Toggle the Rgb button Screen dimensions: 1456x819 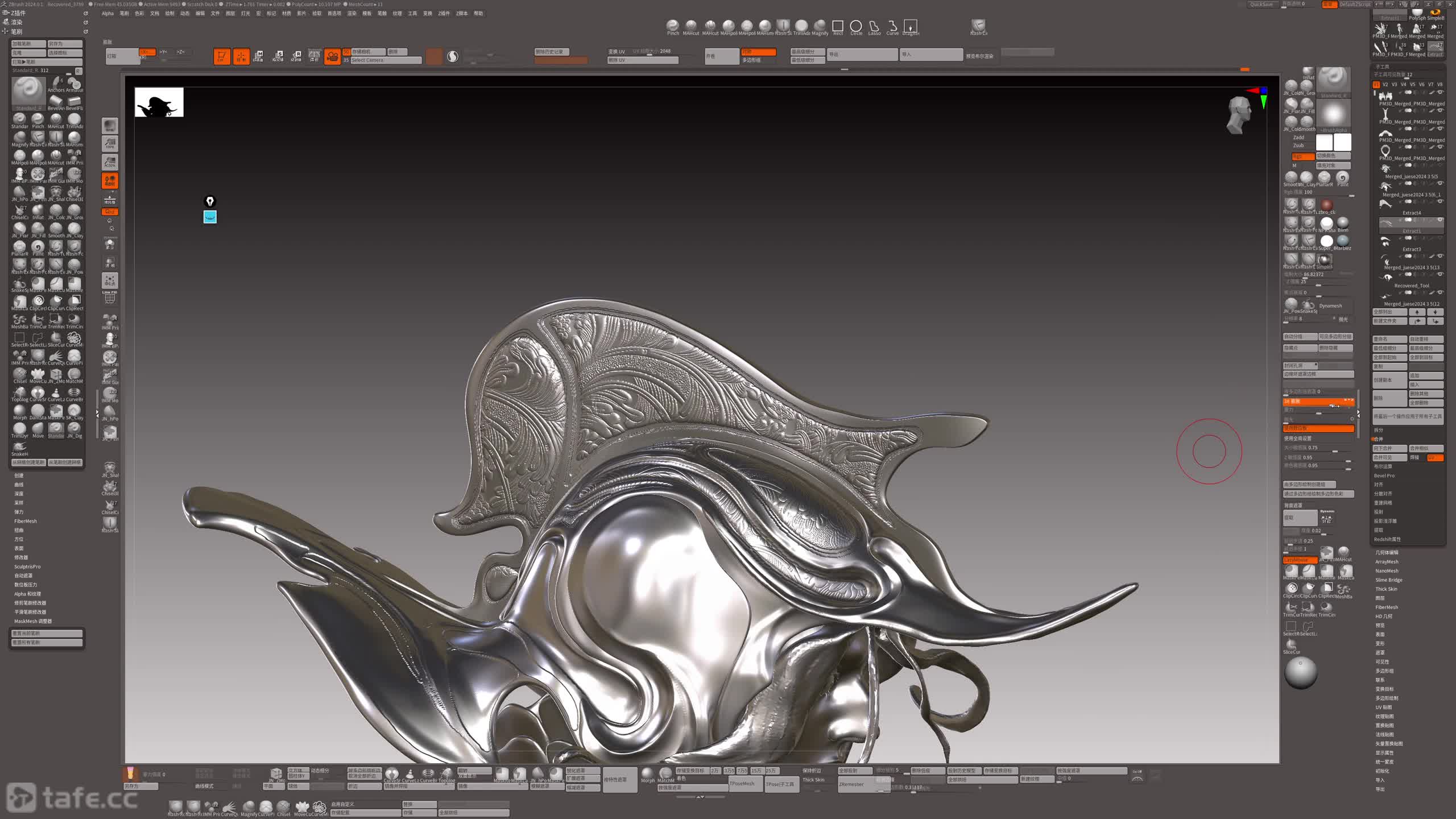pos(1302,156)
